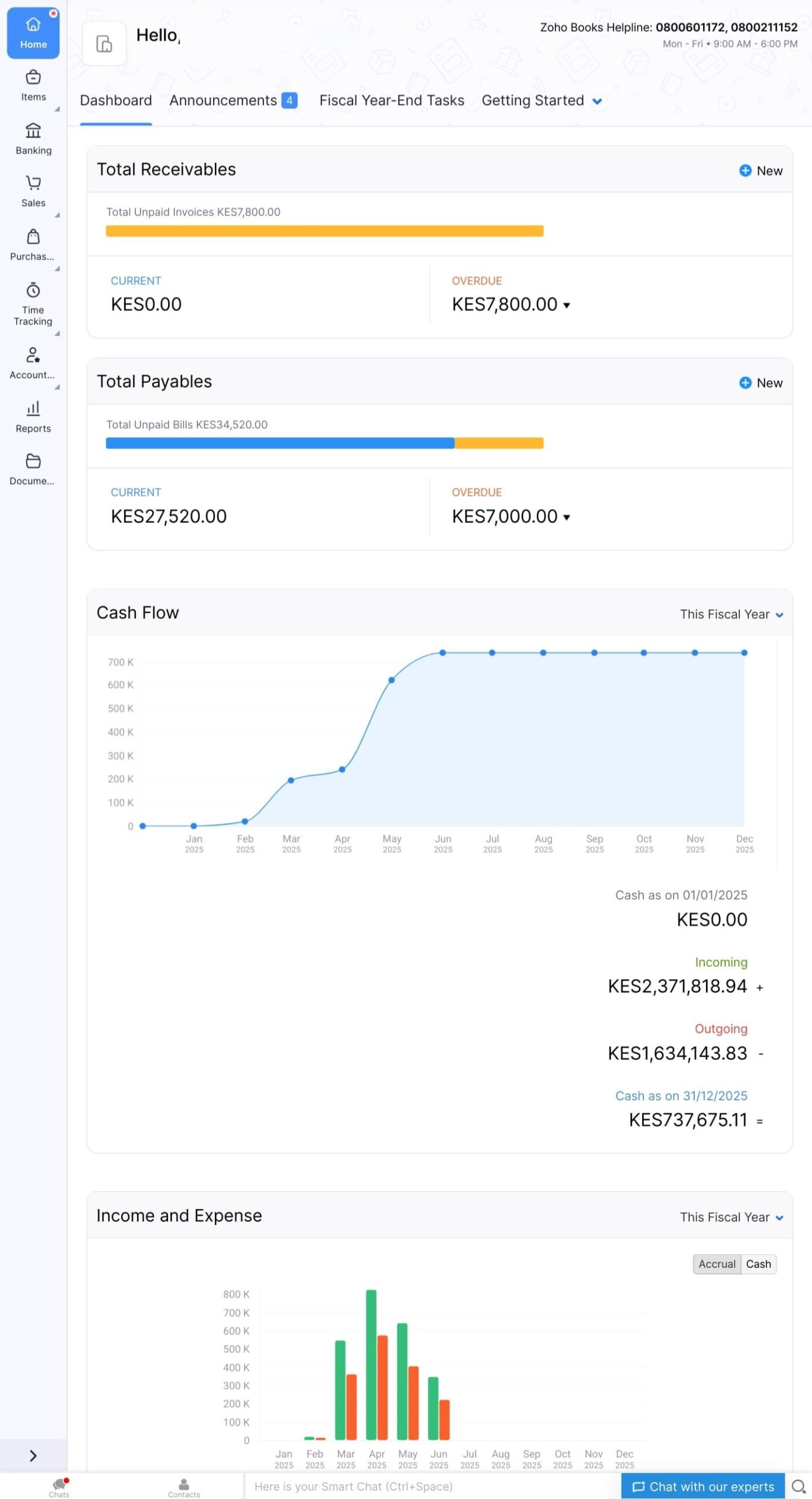Click the Mar 2025 green income bar
The height and width of the screenshot is (1499, 812).
(340, 1390)
